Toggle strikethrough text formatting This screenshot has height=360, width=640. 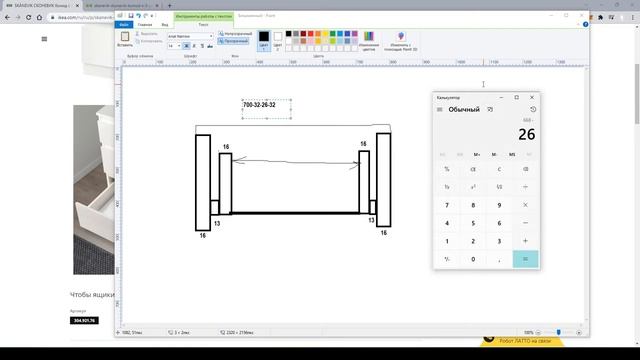210,46
